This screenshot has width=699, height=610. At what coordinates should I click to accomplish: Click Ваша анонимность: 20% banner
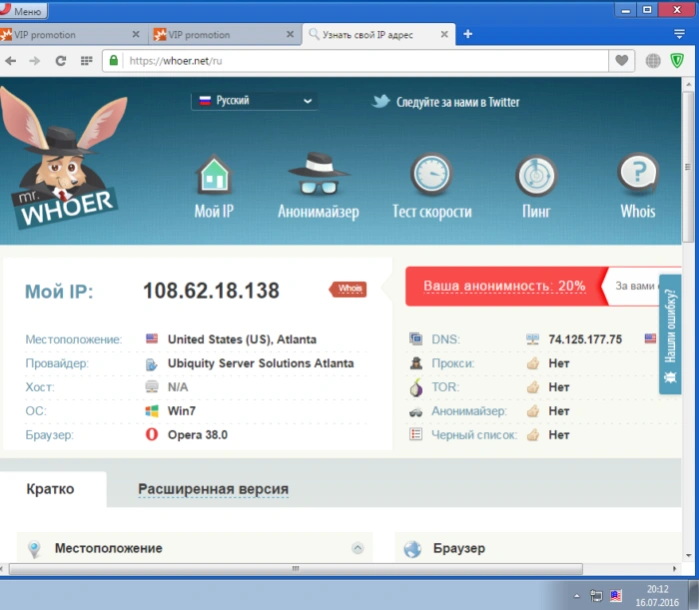[506, 286]
